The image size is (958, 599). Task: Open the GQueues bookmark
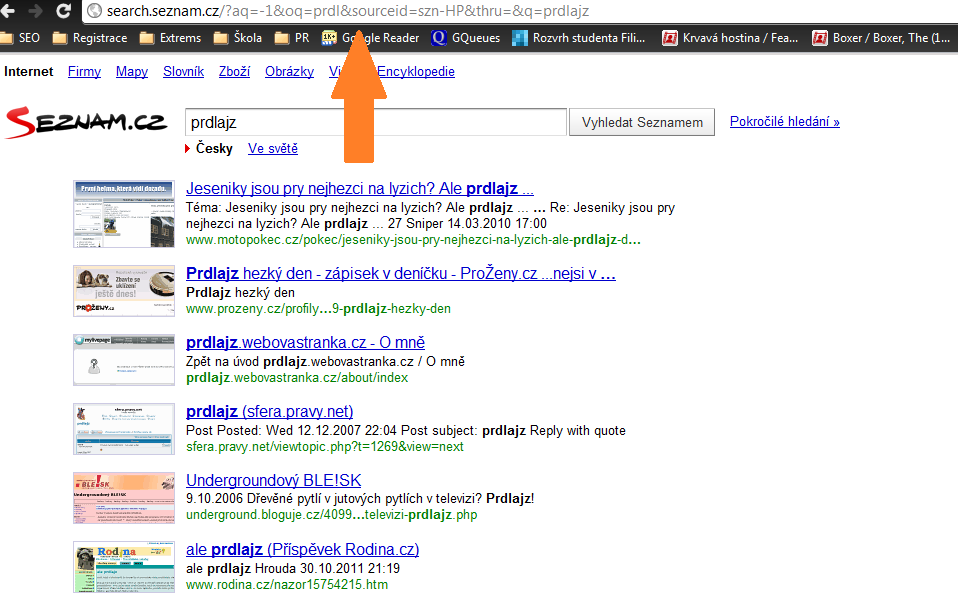(x=466, y=38)
